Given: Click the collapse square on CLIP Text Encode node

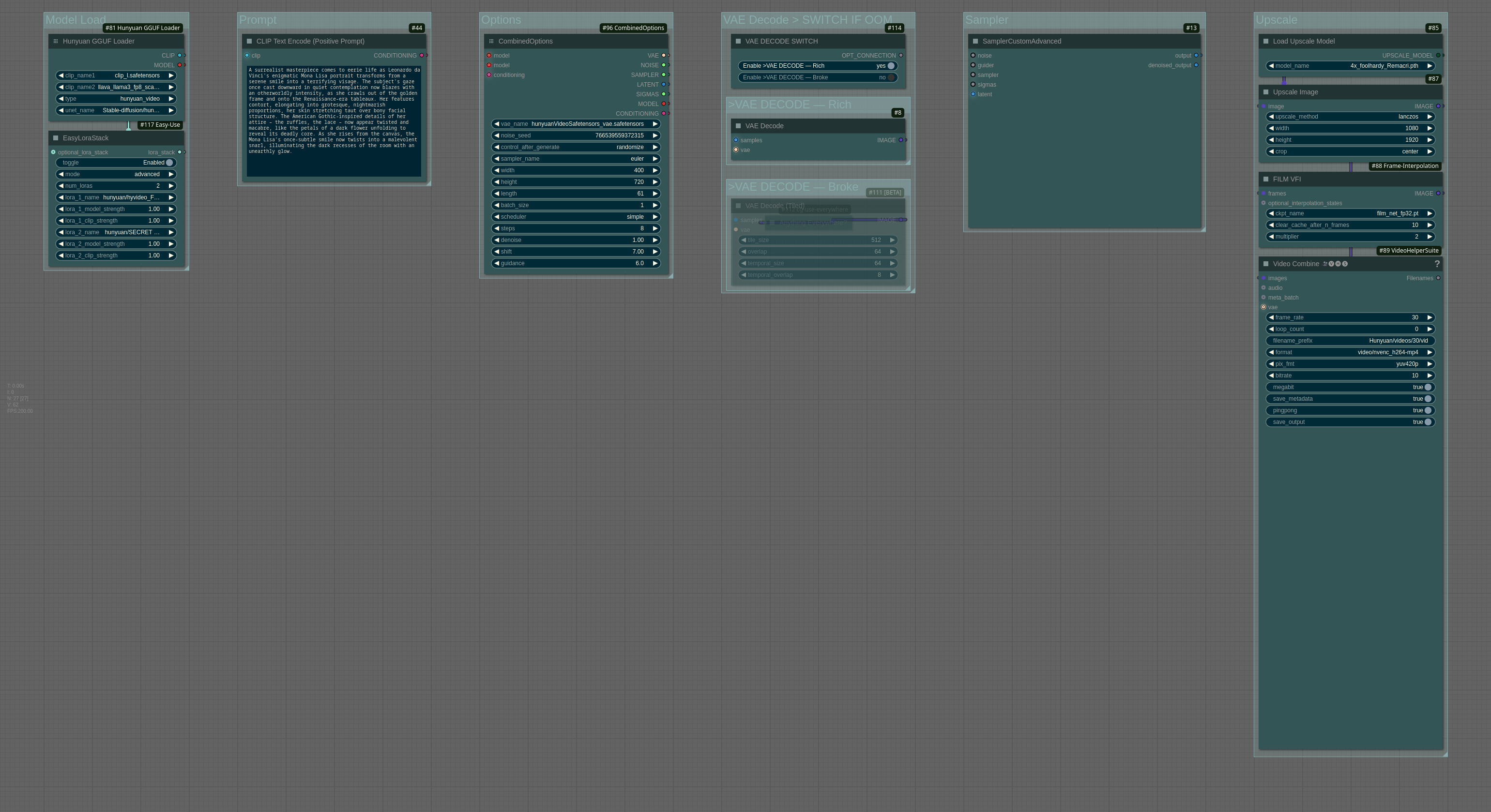Looking at the screenshot, I should [x=249, y=41].
